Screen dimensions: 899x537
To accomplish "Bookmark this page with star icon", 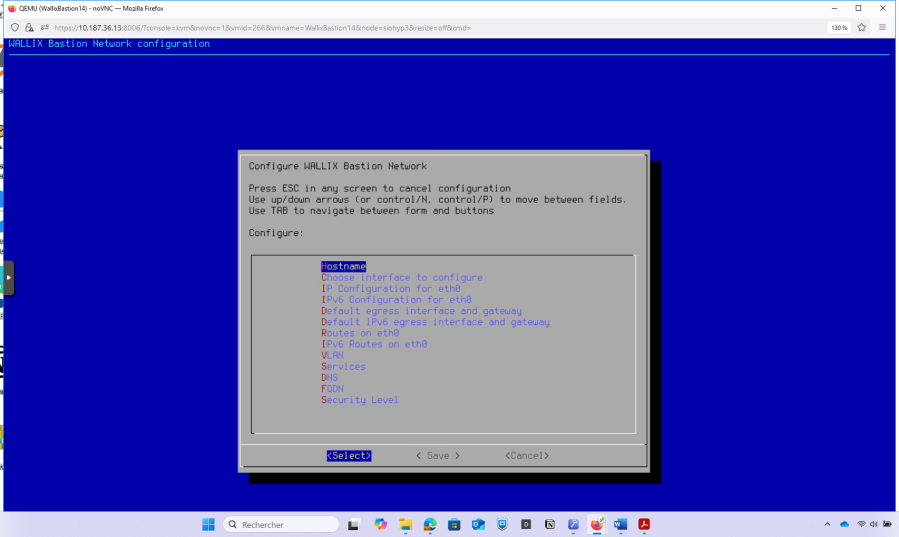I will coord(861,27).
